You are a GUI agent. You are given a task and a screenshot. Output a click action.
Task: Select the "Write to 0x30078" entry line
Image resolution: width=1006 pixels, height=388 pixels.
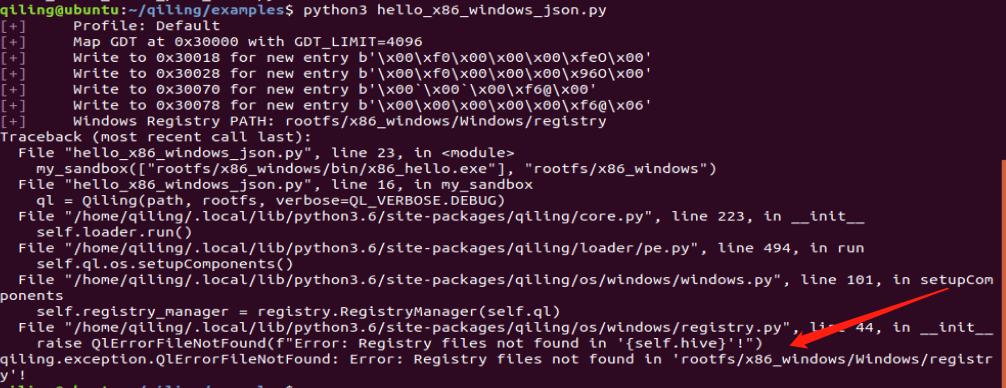click(362, 105)
